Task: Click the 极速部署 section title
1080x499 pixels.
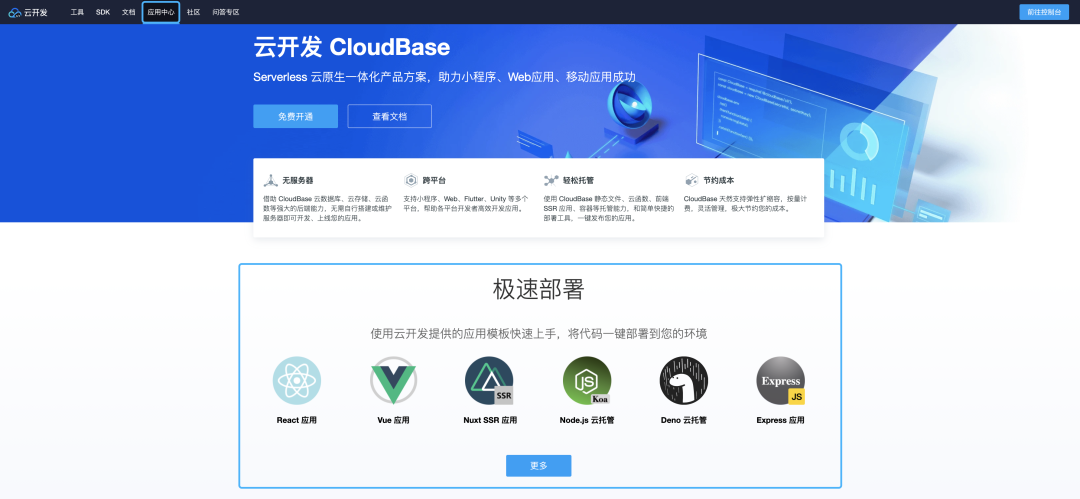Action: (x=539, y=290)
